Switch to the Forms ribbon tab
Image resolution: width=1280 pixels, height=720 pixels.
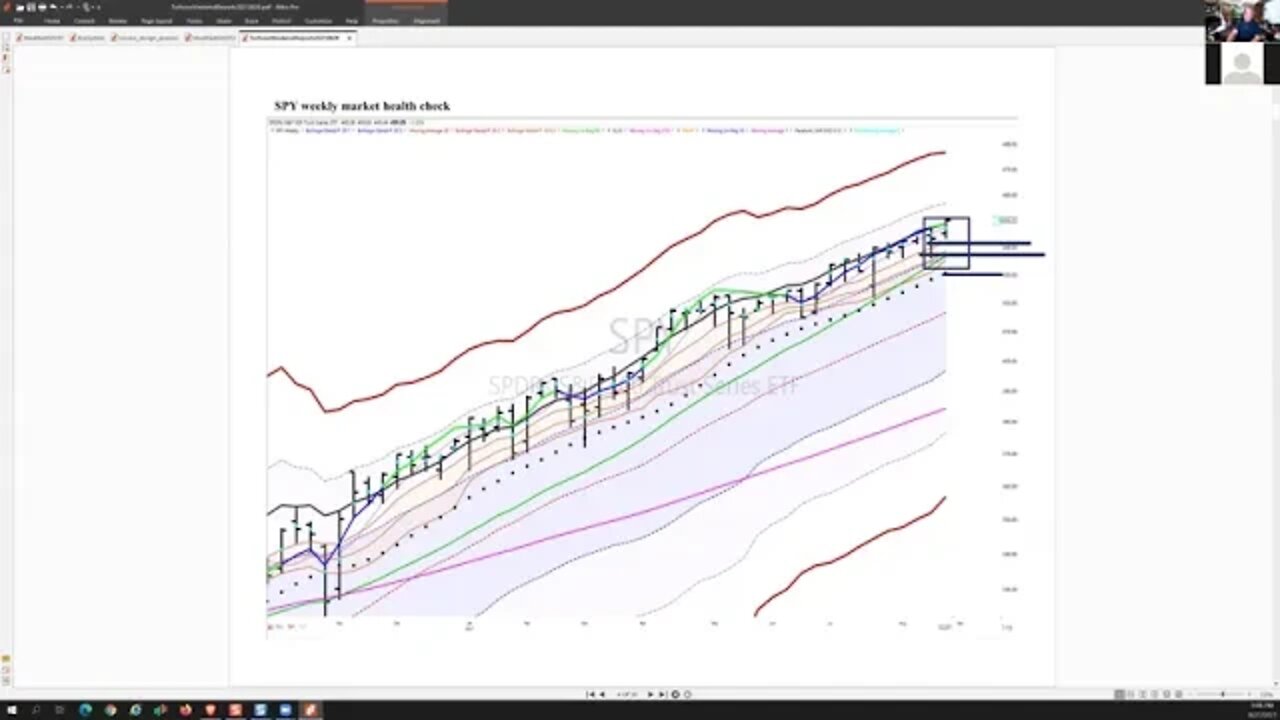[196, 20]
